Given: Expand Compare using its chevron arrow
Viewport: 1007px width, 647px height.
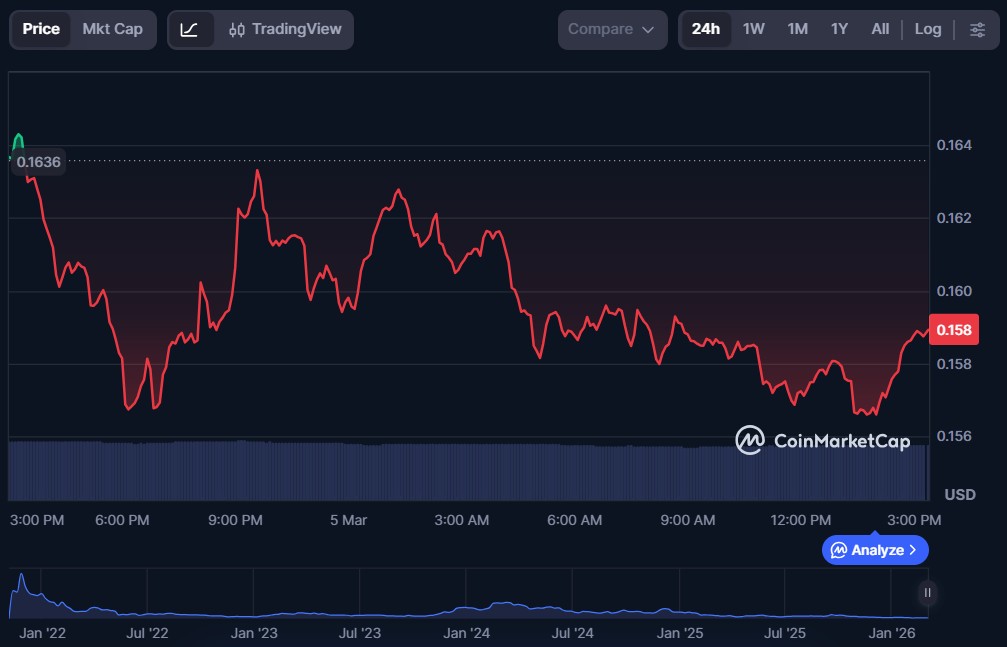Looking at the screenshot, I should (648, 30).
